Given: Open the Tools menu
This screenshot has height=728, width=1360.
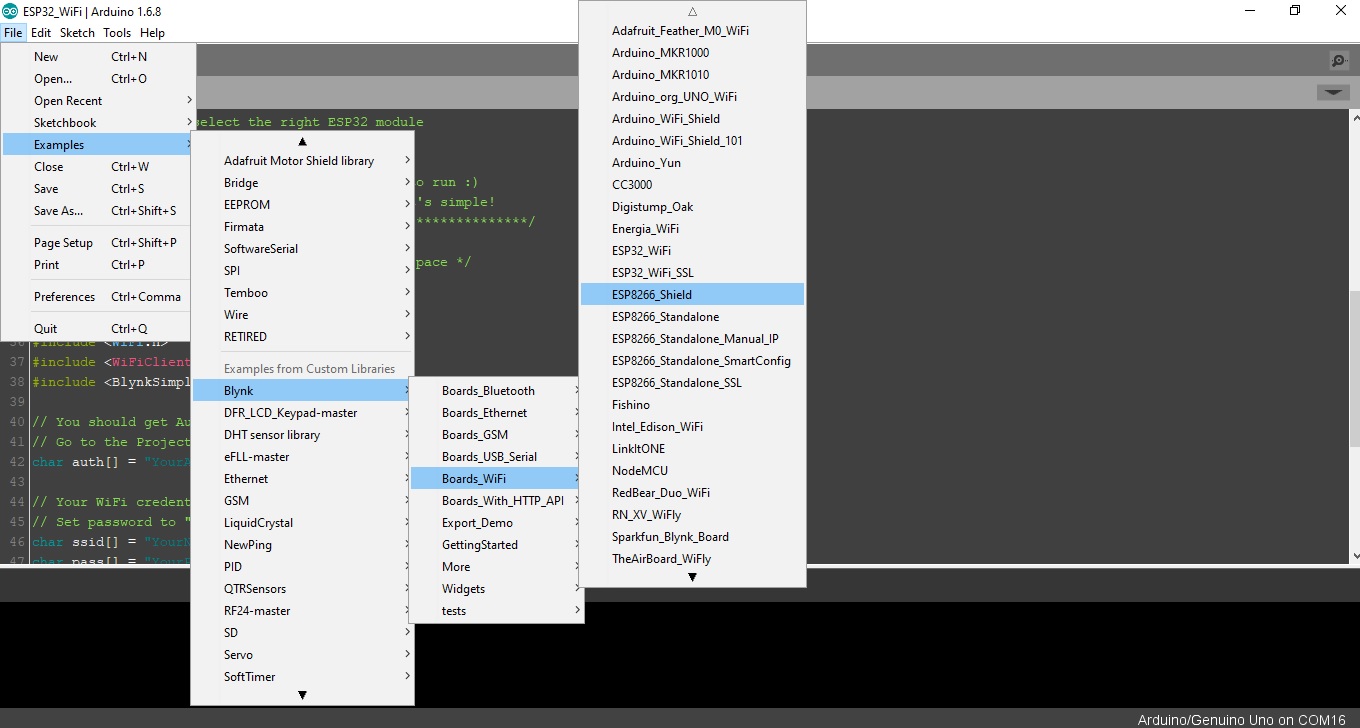Looking at the screenshot, I should pos(117,33).
